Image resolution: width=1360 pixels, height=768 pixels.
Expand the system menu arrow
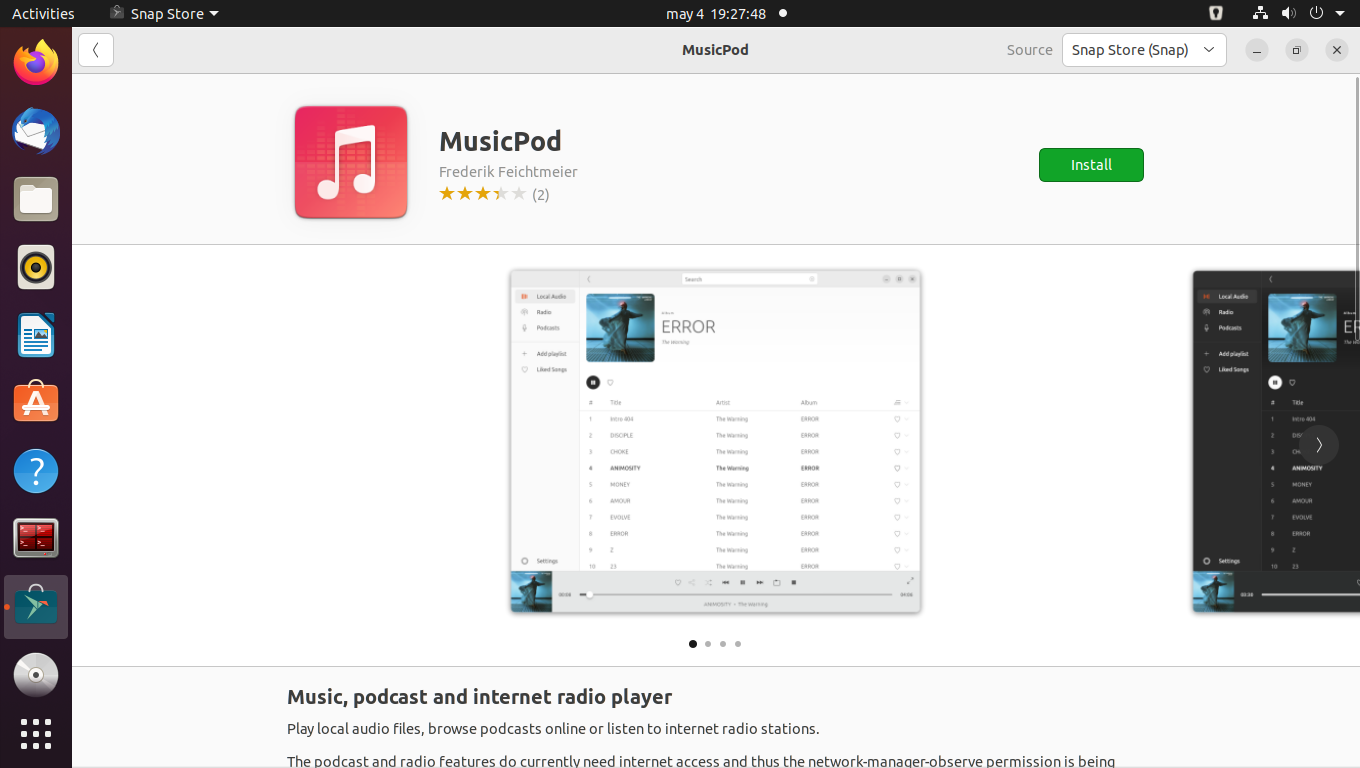coord(1340,14)
